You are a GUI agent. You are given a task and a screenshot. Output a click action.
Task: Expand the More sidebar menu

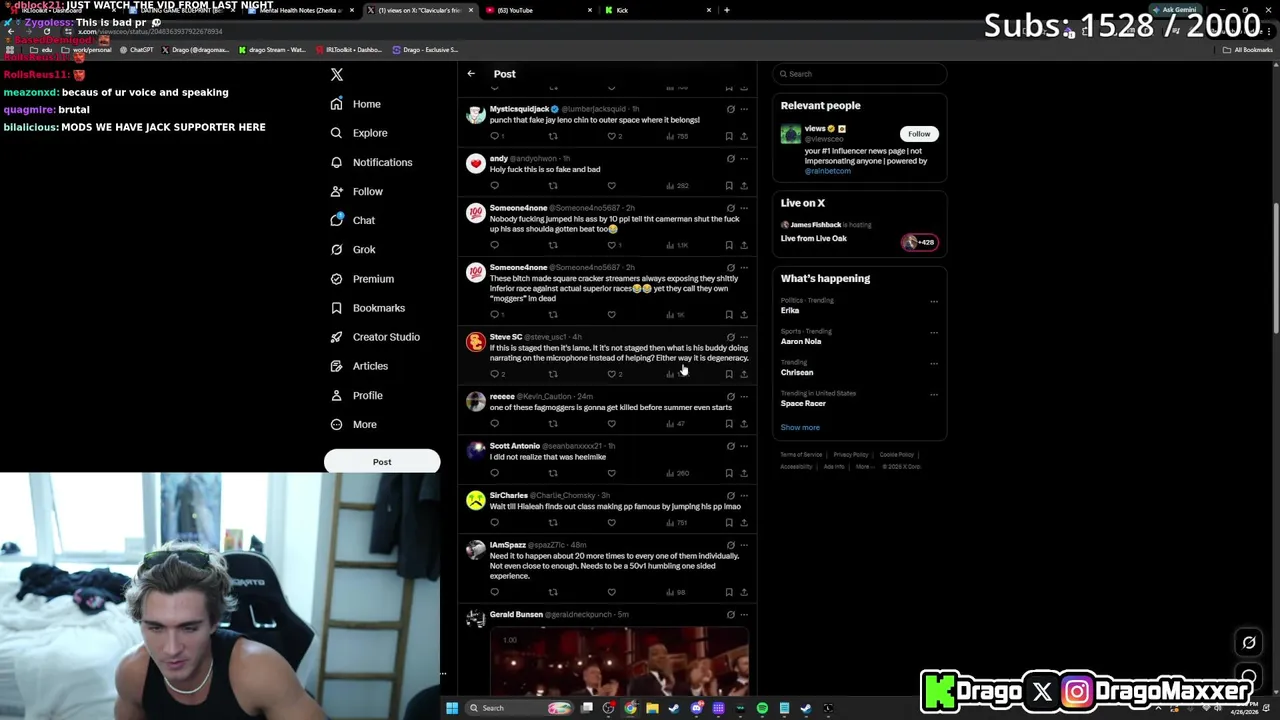[353, 424]
